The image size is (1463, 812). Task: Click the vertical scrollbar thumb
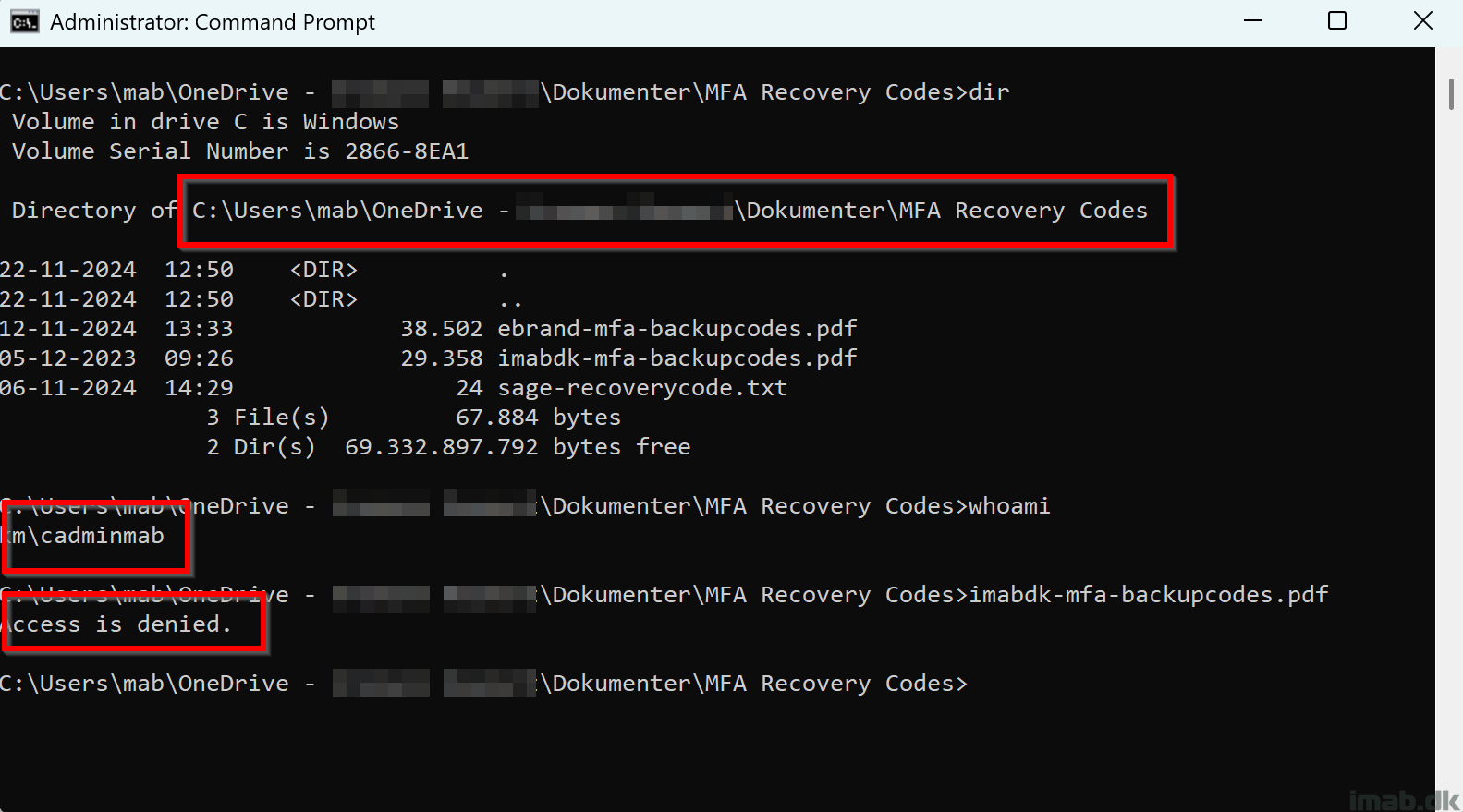coord(1451,94)
